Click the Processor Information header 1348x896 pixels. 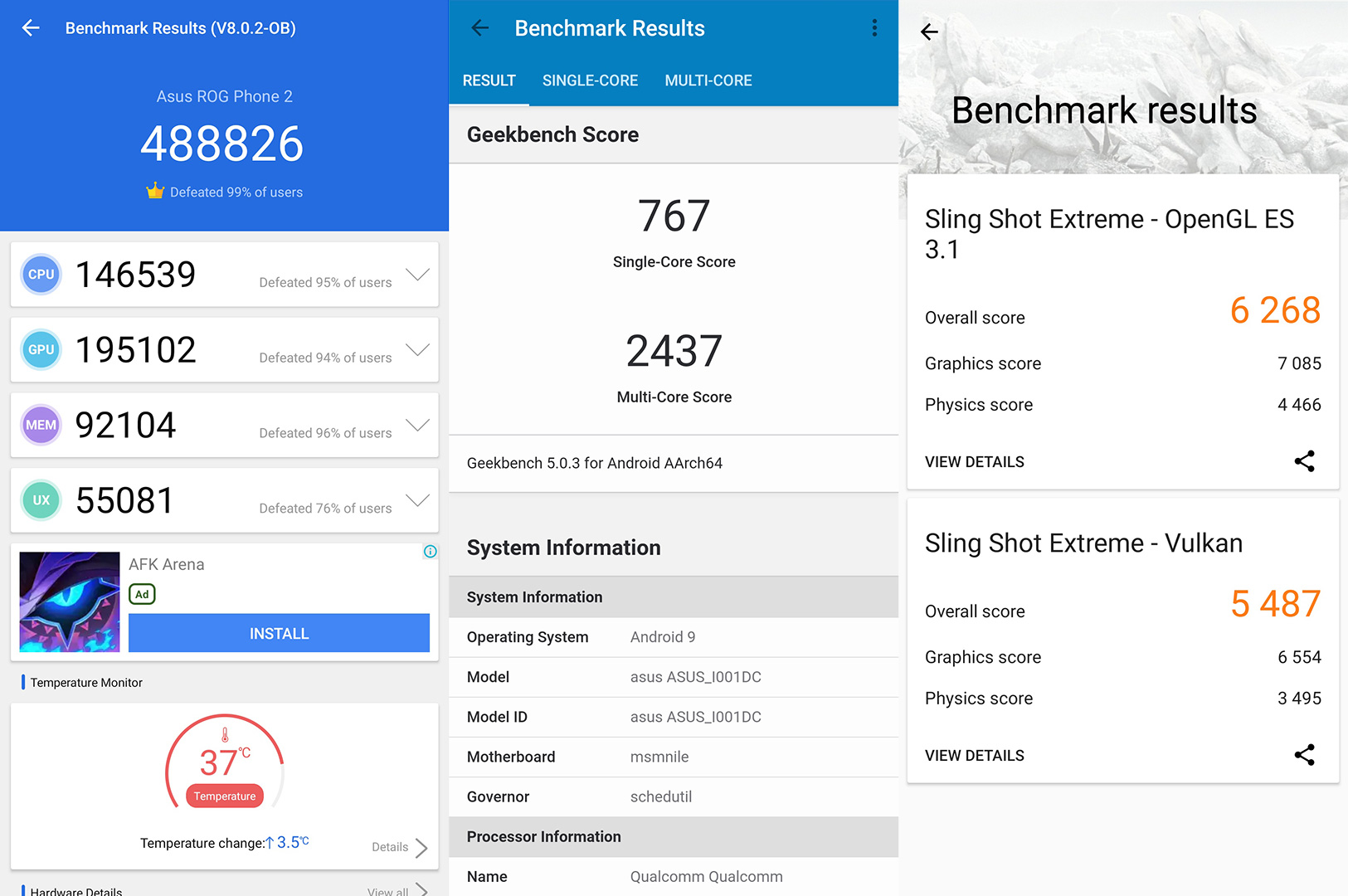[x=674, y=836]
